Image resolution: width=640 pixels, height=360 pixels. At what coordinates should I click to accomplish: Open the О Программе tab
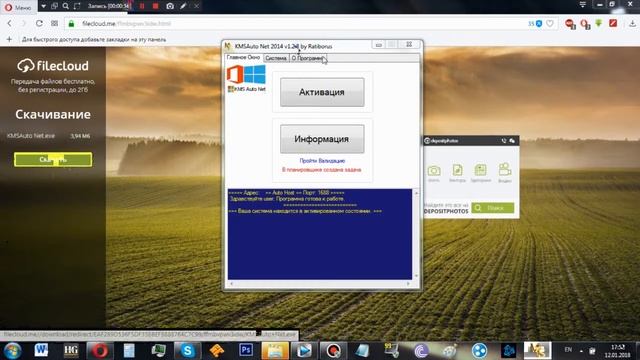pyautogui.click(x=308, y=58)
